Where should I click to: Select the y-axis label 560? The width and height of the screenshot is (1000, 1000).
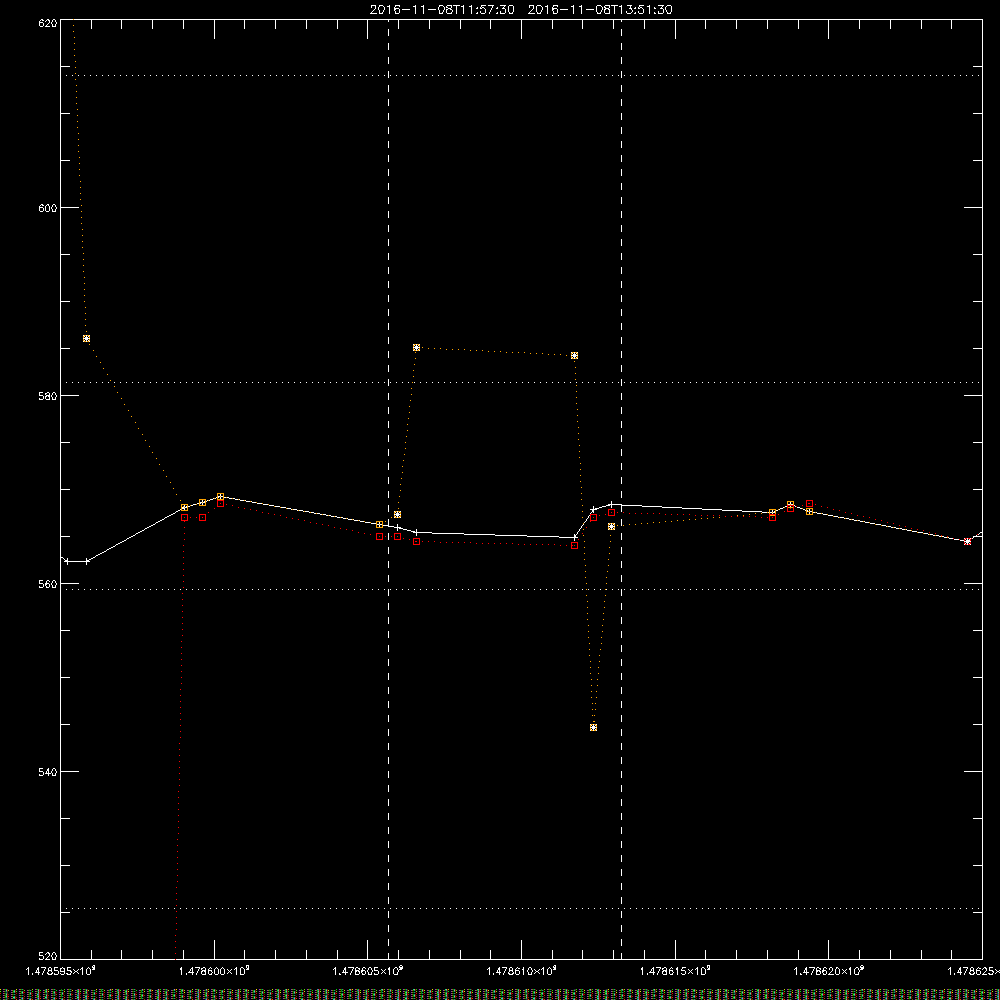[48, 584]
